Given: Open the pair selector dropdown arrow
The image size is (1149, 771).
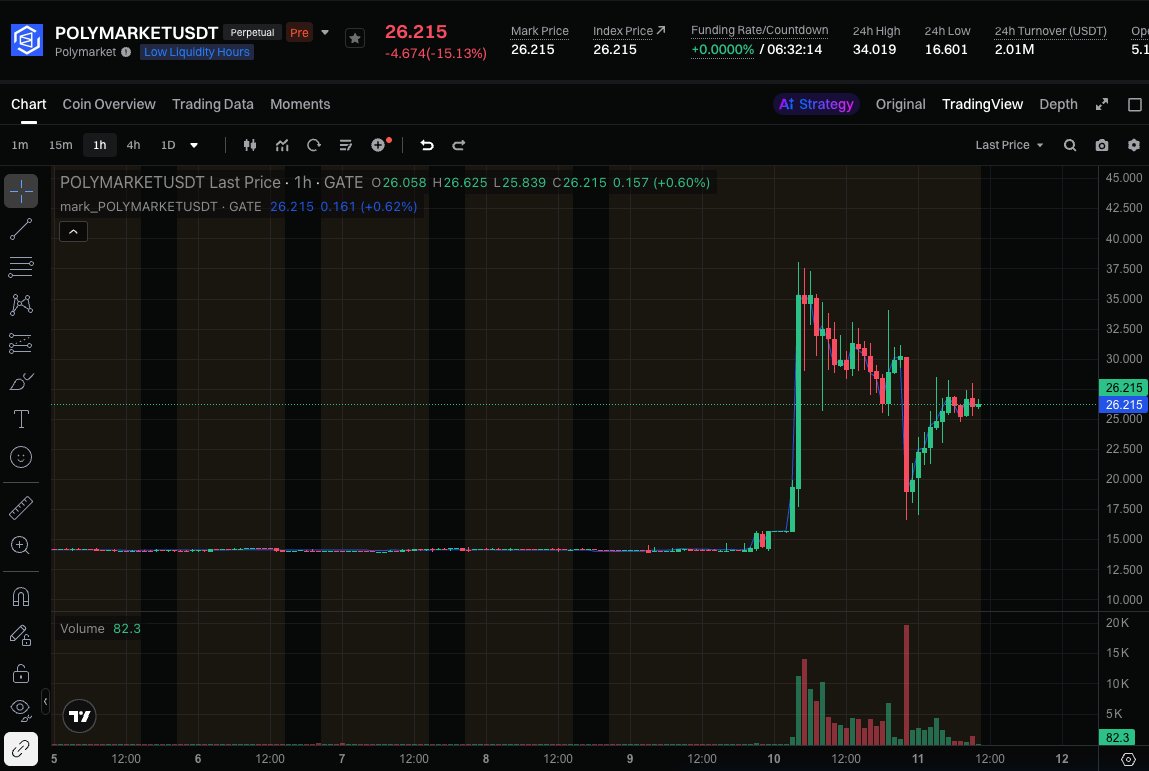Looking at the screenshot, I should click(325, 32).
